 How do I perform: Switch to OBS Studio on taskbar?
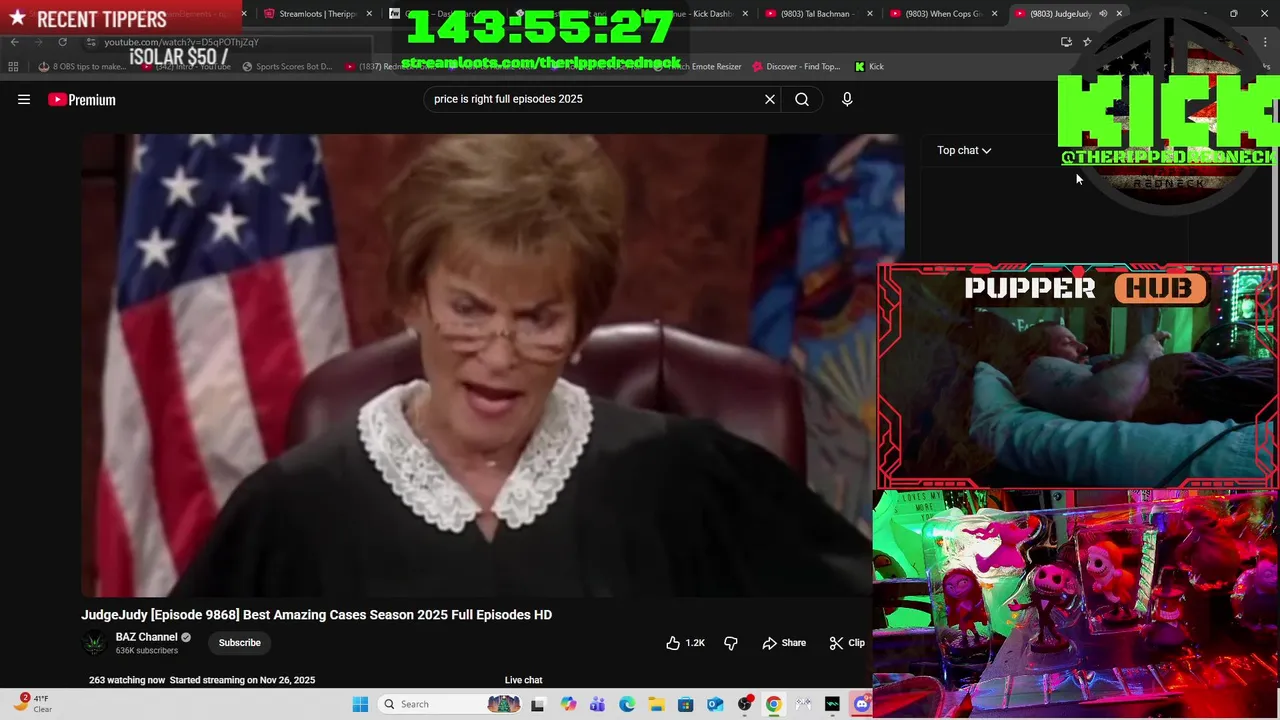(745, 704)
